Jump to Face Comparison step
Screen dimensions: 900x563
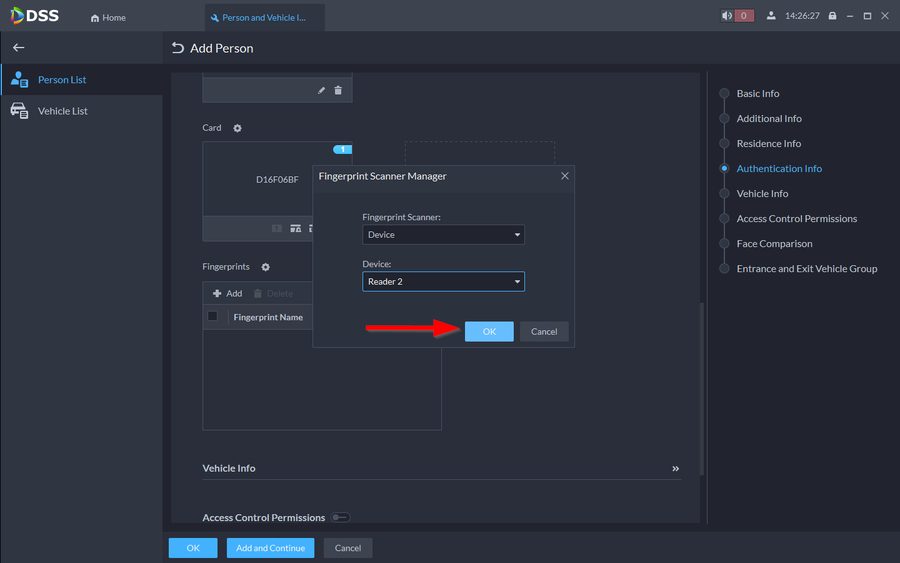pos(774,244)
